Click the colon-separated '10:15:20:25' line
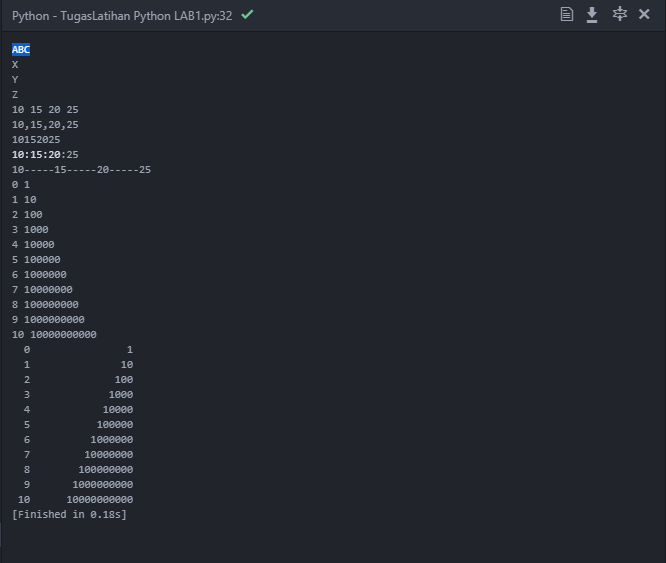The image size is (666, 563). [x=45, y=155]
